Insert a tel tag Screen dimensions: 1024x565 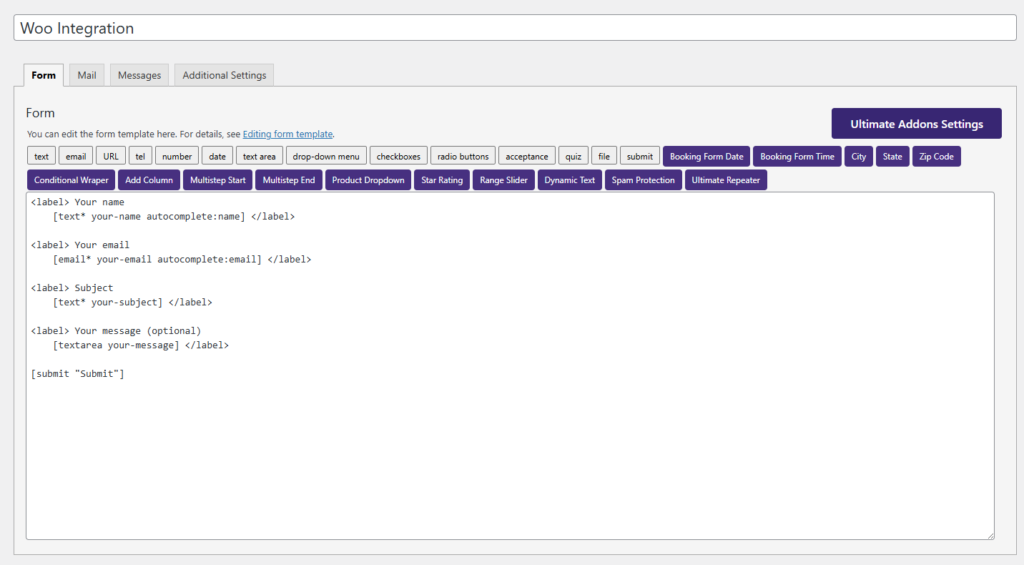(x=140, y=156)
